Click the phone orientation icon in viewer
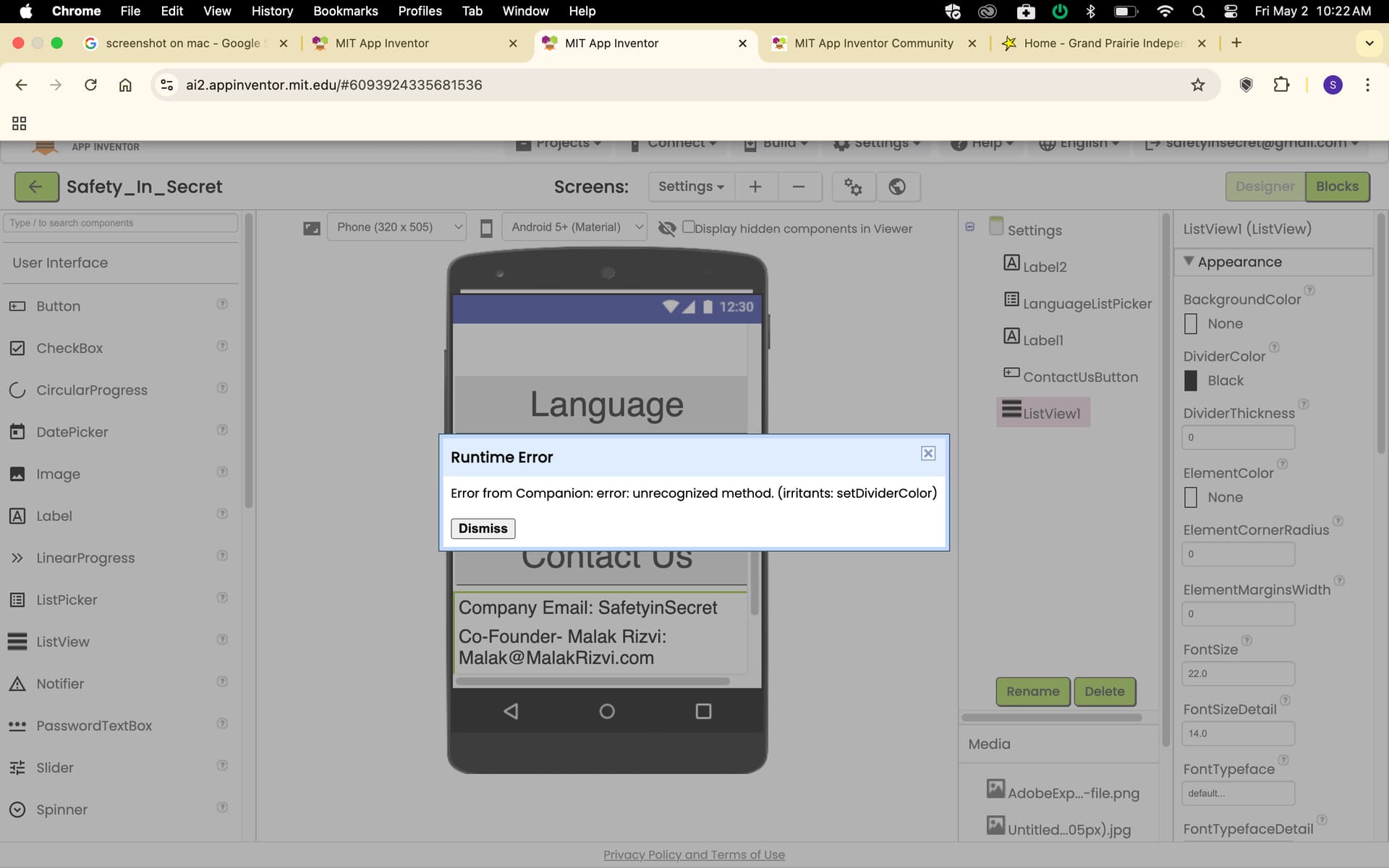Viewport: 1389px width, 868px height. 486,229
